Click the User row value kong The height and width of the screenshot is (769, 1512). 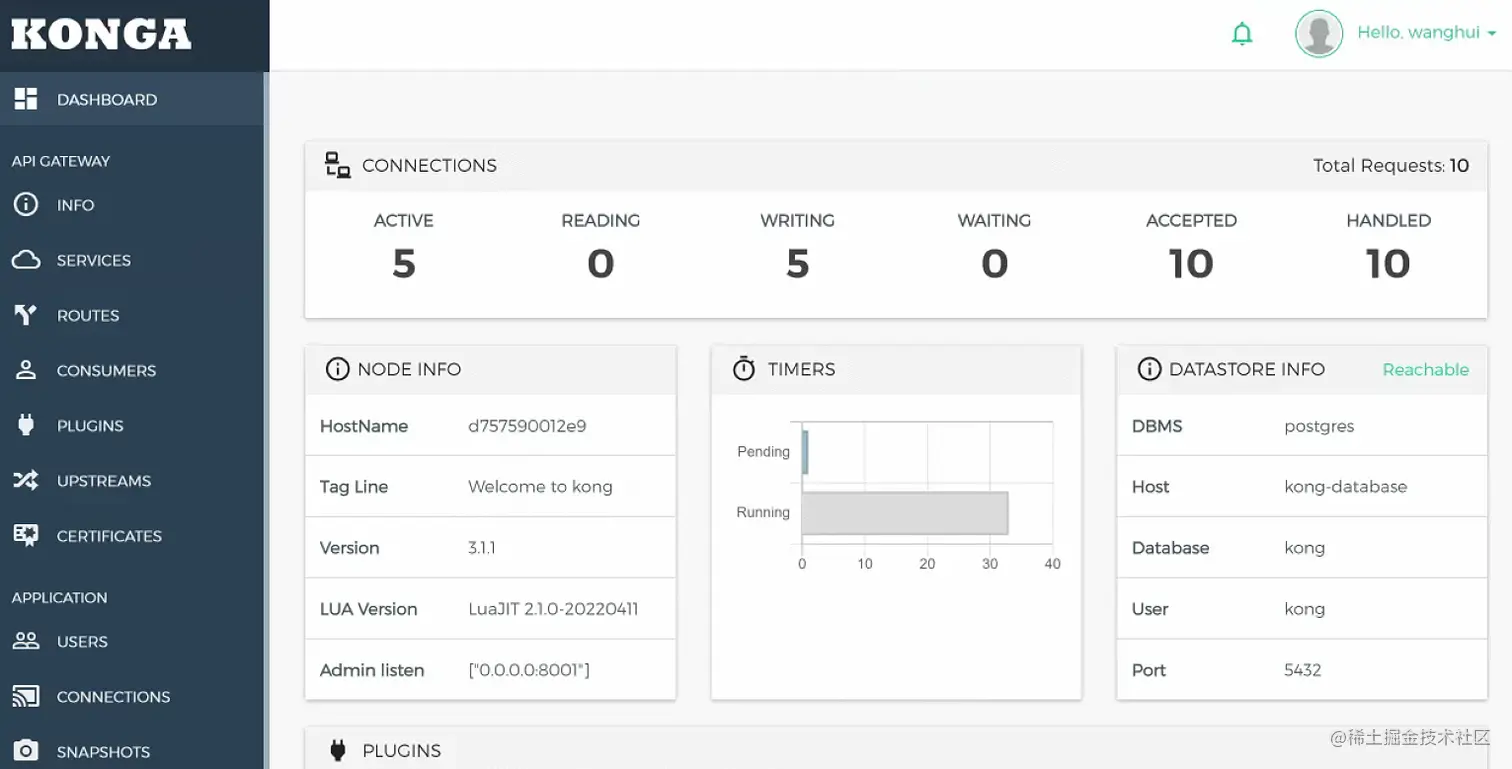(x=1304, y=609)
